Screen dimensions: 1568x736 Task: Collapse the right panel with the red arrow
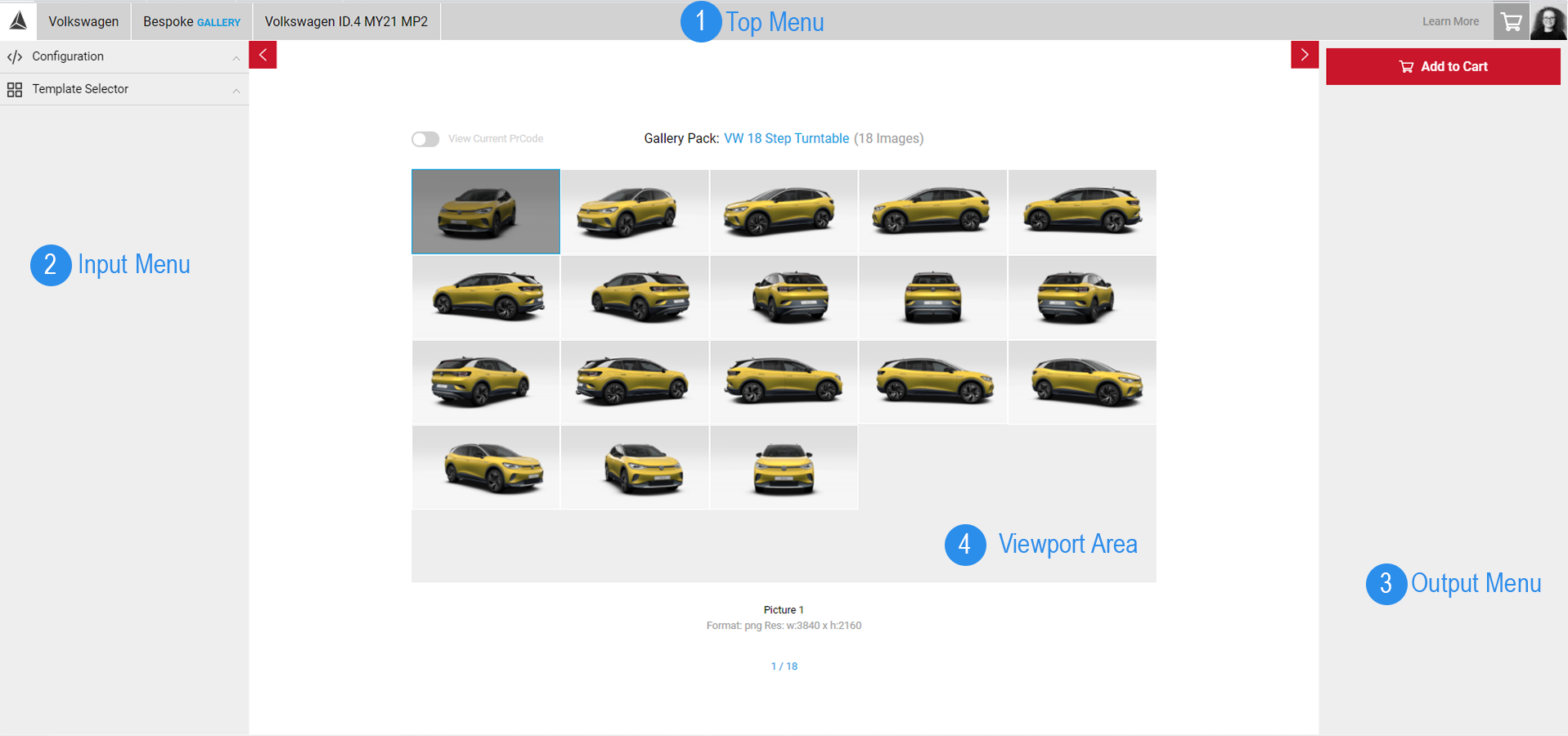click(x=1305, y=55)
